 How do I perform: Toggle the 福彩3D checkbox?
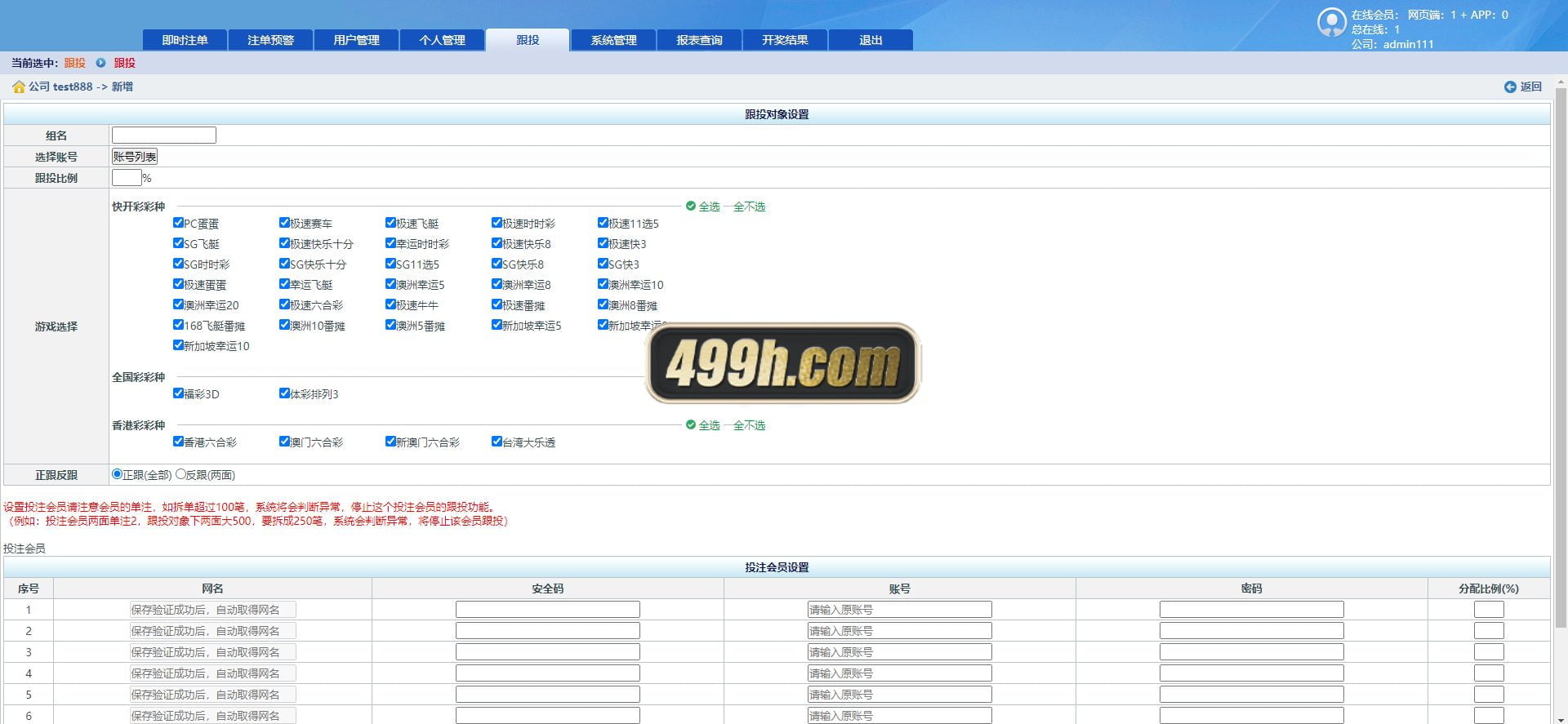(x=178, y=393)
